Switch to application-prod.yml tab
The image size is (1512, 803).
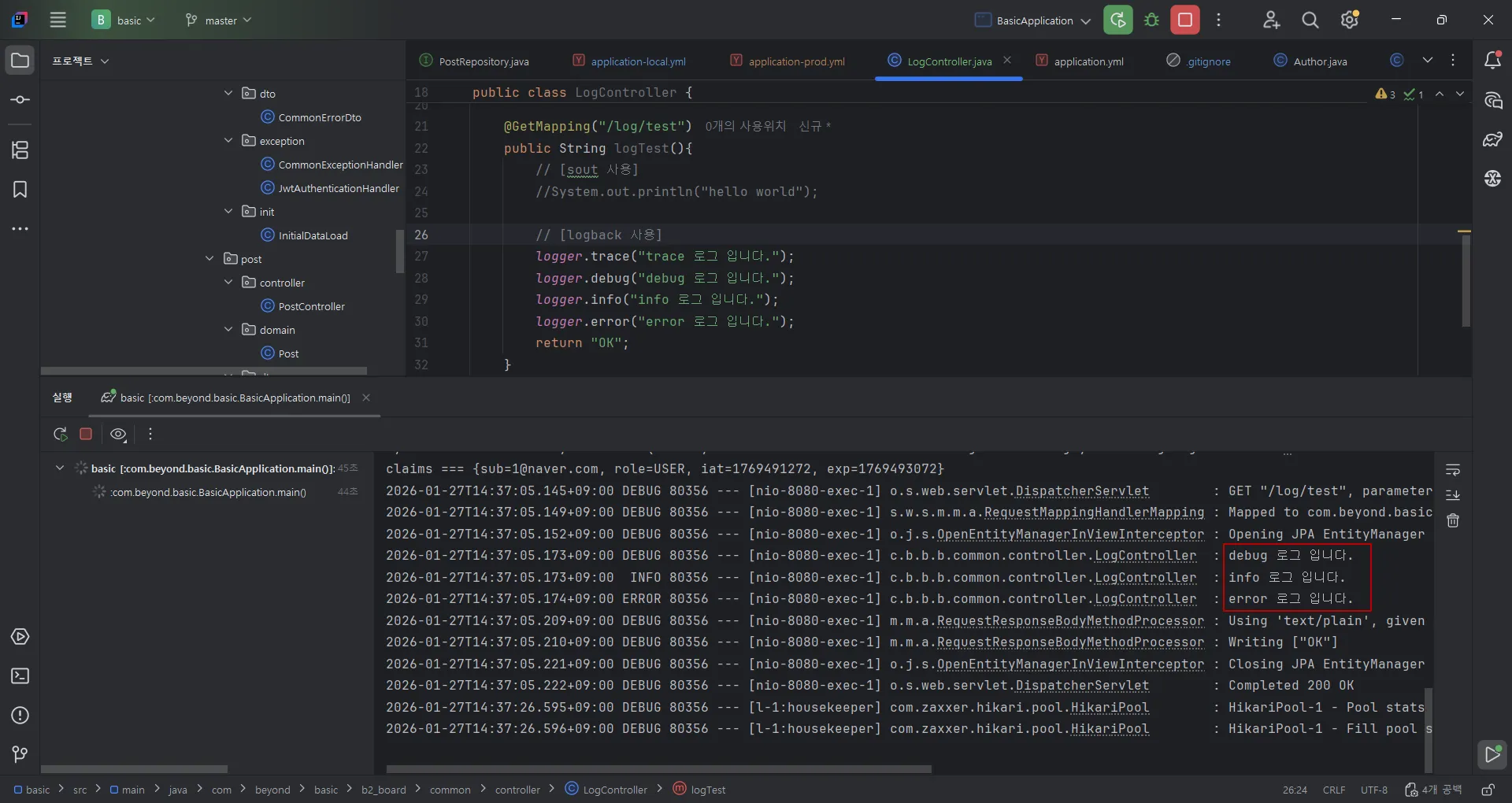787,61
